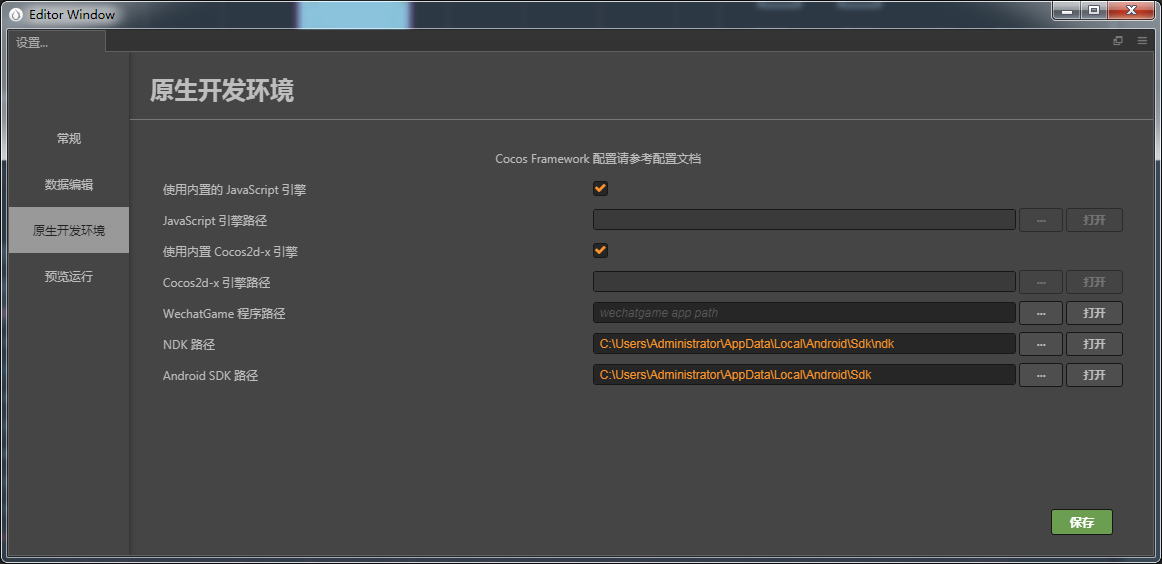1162x564 pixels.
Task: Open the panel hamburger menu icon
Action: coord(1142,42)
